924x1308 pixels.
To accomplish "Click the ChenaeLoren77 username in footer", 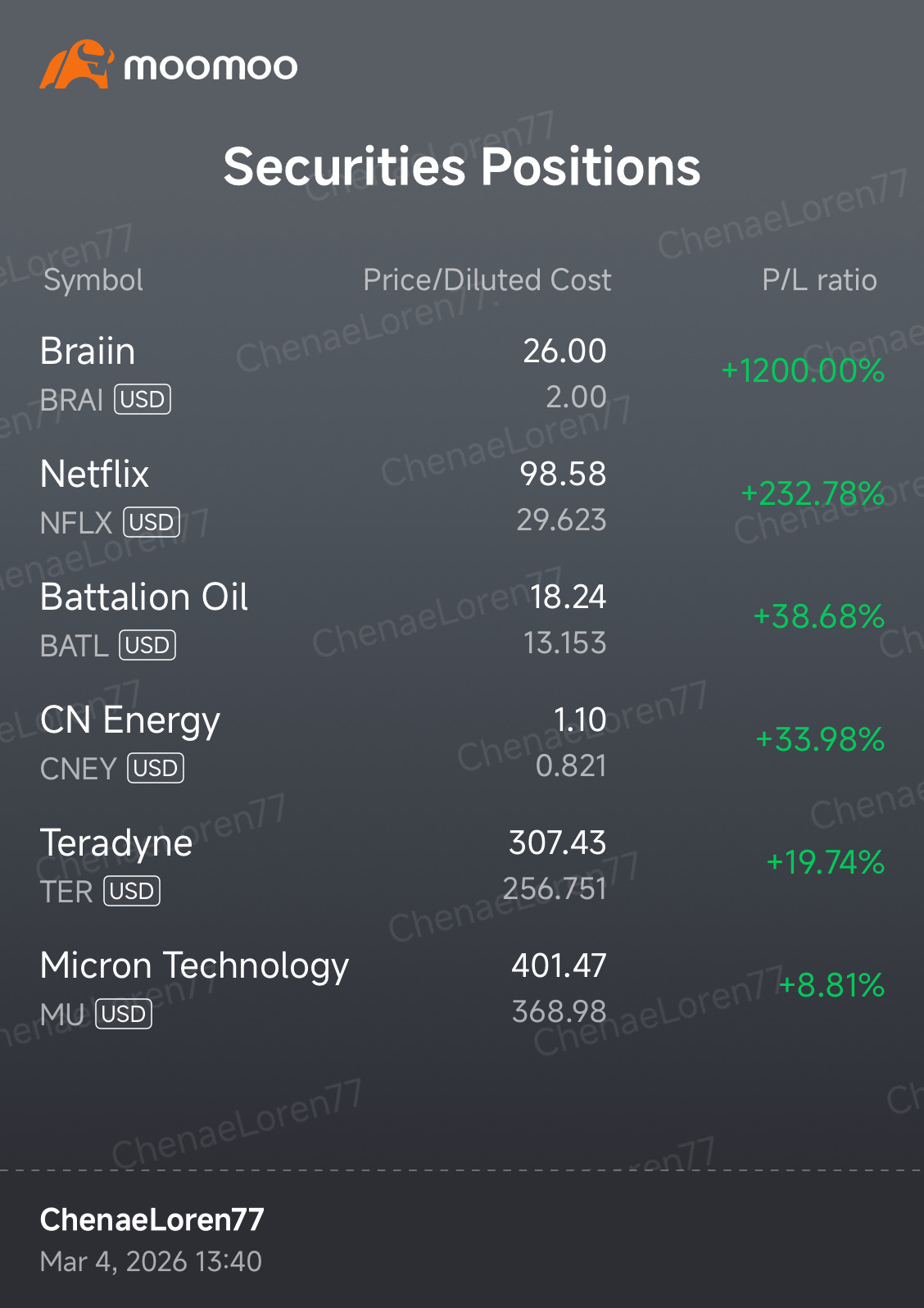I will 152,1219.
